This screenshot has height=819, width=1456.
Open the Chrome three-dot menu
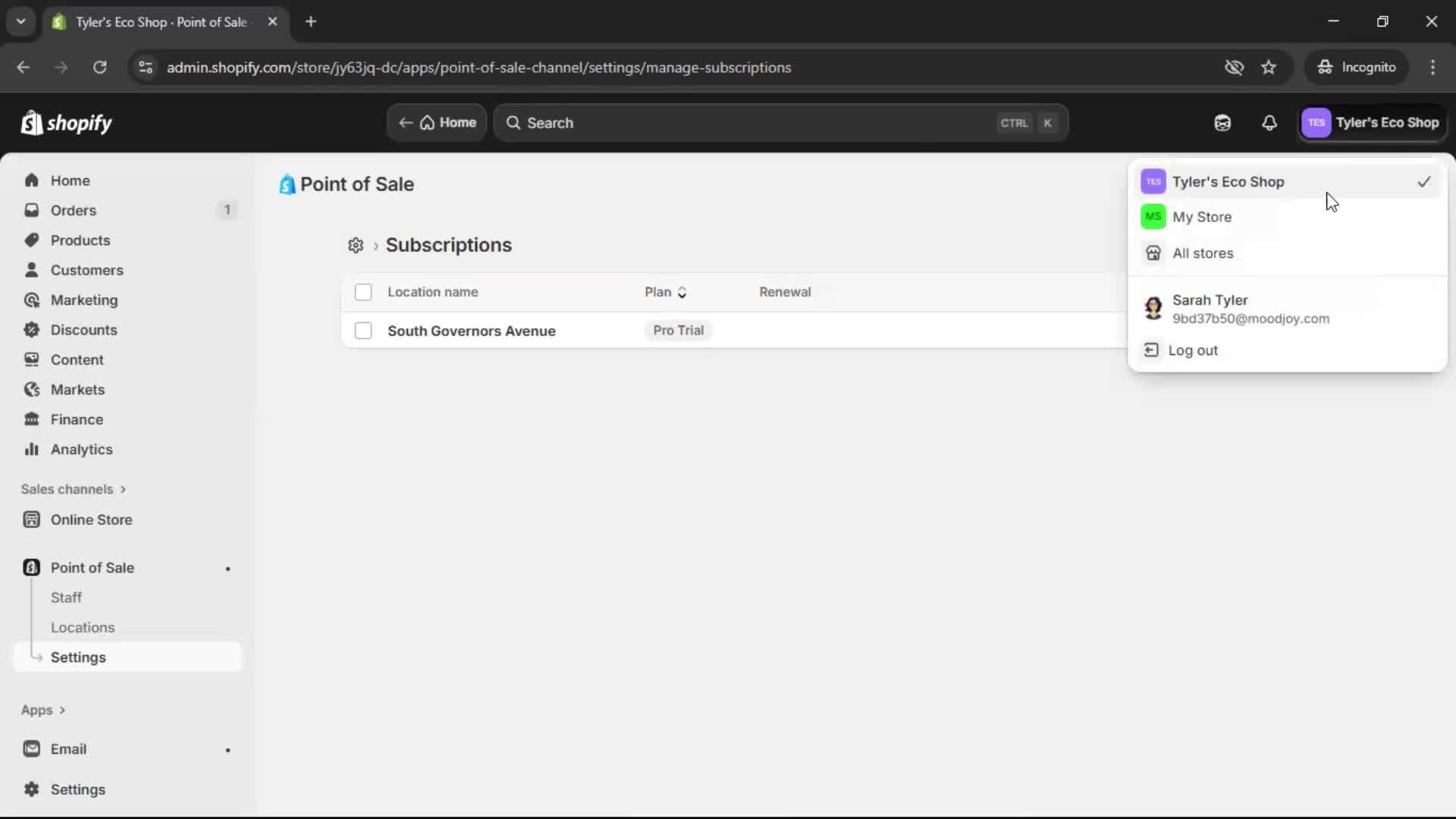tap(1432, 67)
